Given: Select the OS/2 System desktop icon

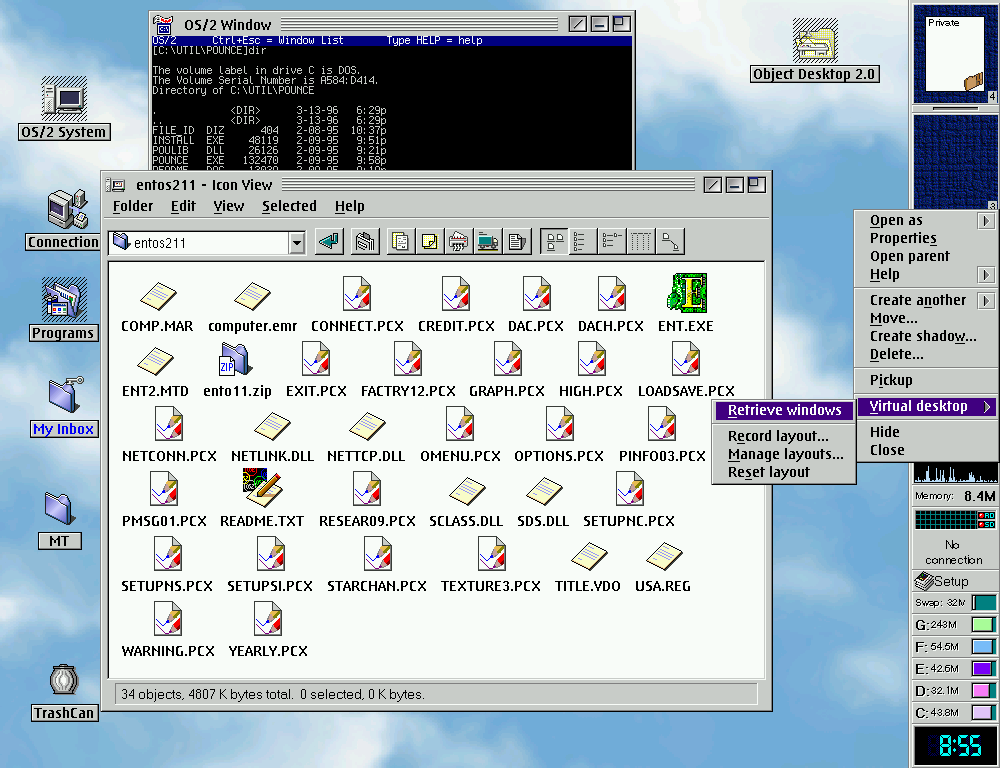Looking at the screenshot, I should point(64,98).
